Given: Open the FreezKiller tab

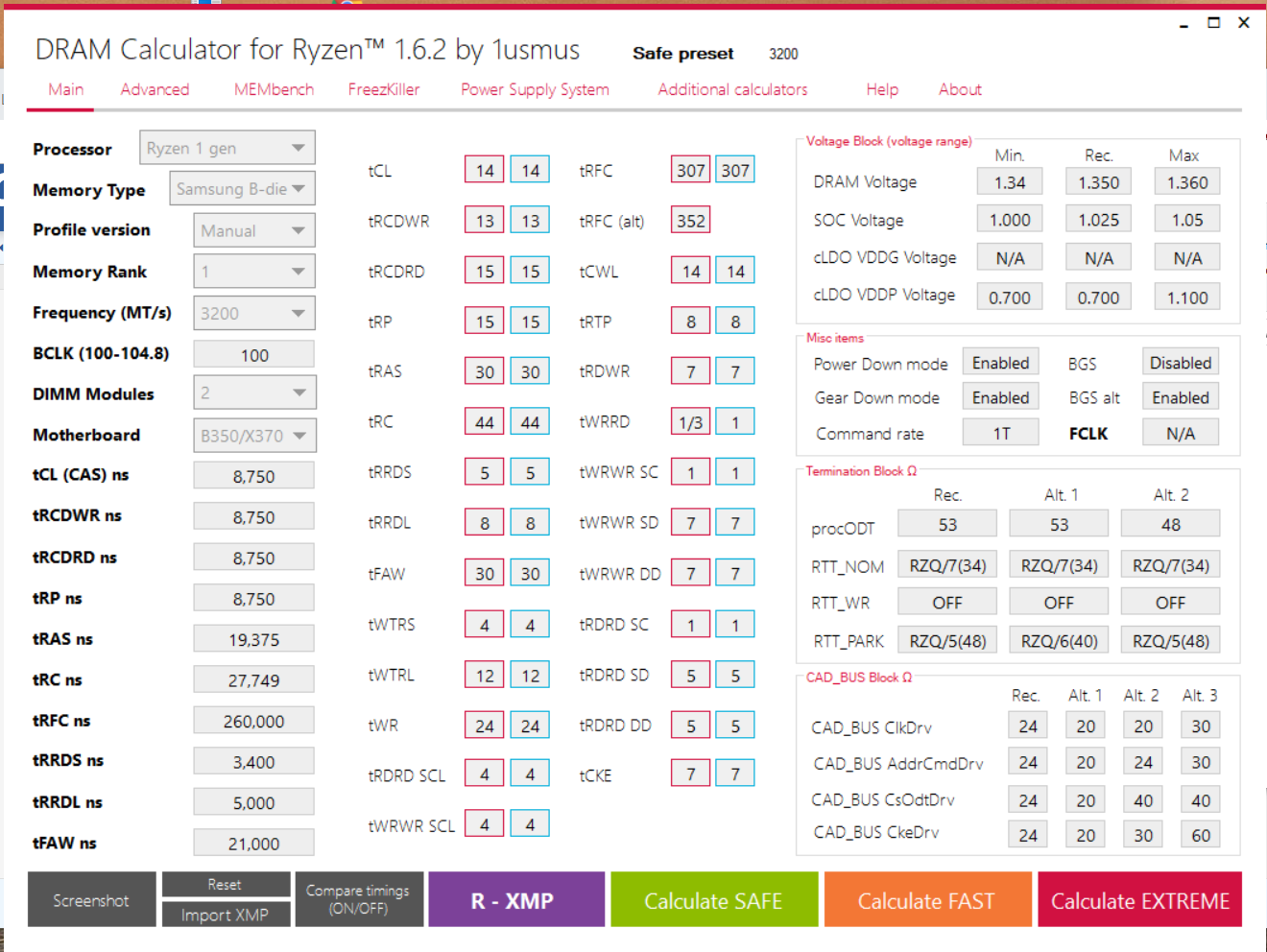Looking at the screenshot, I should (x=384, y=89).
